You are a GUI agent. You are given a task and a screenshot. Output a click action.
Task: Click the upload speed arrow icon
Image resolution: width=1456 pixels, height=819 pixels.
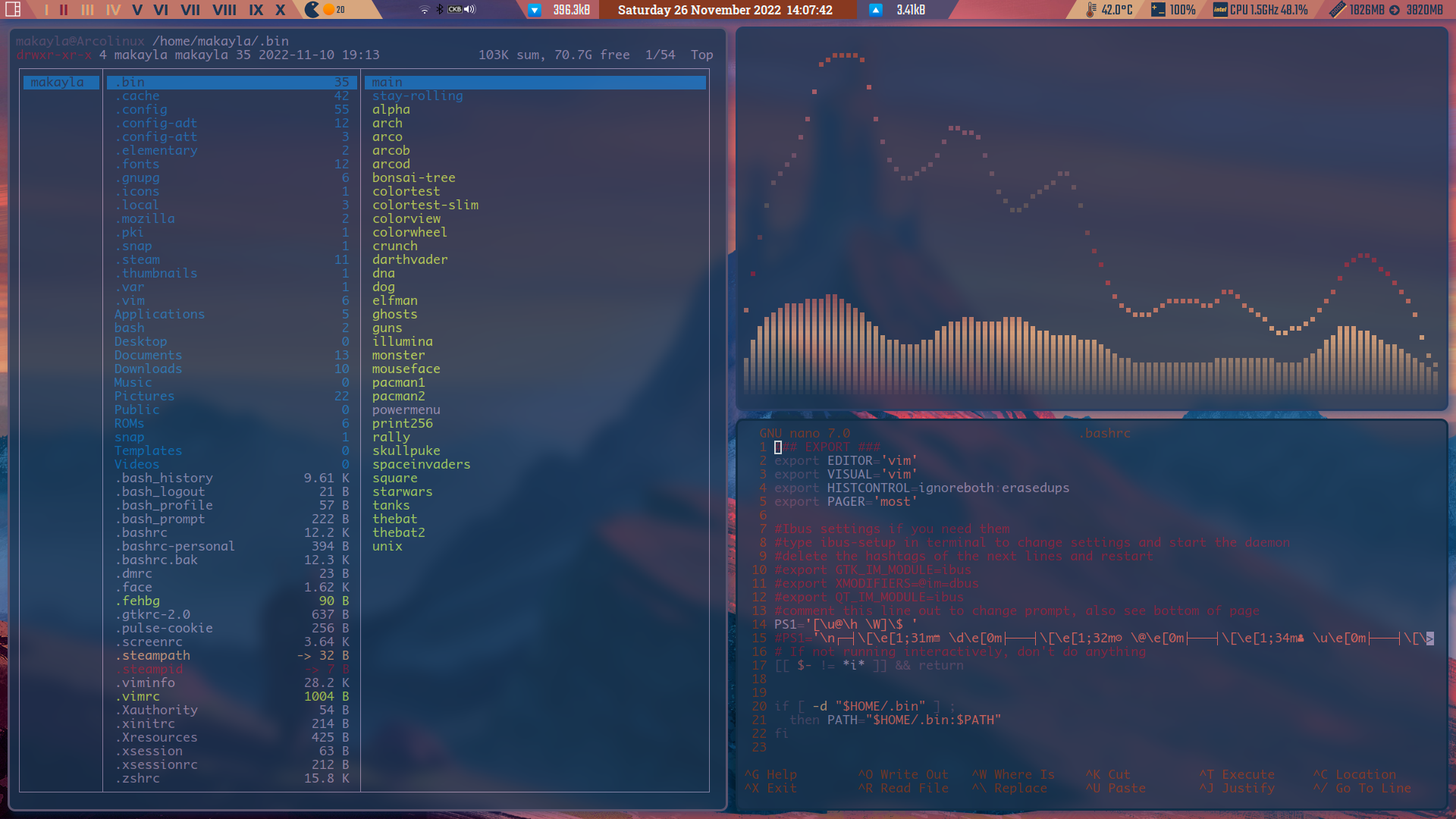[x=876, y=10]
